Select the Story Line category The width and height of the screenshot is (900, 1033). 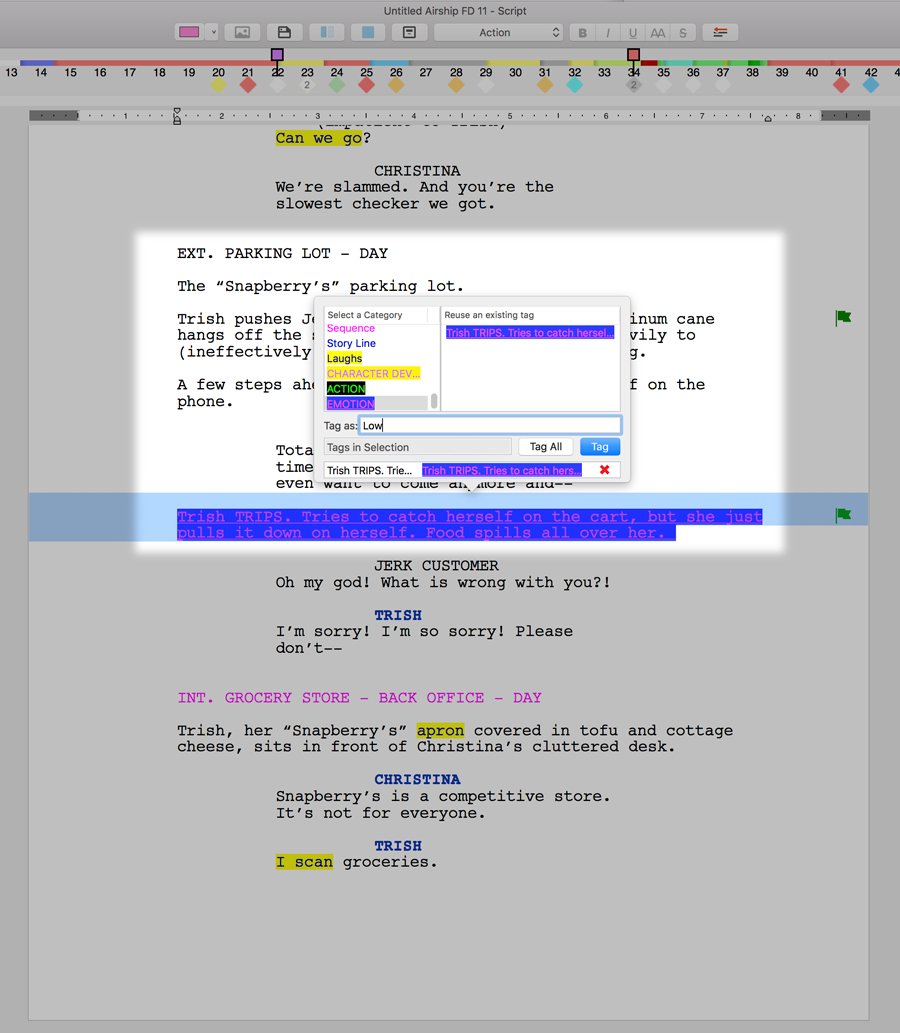coord(351,343)
